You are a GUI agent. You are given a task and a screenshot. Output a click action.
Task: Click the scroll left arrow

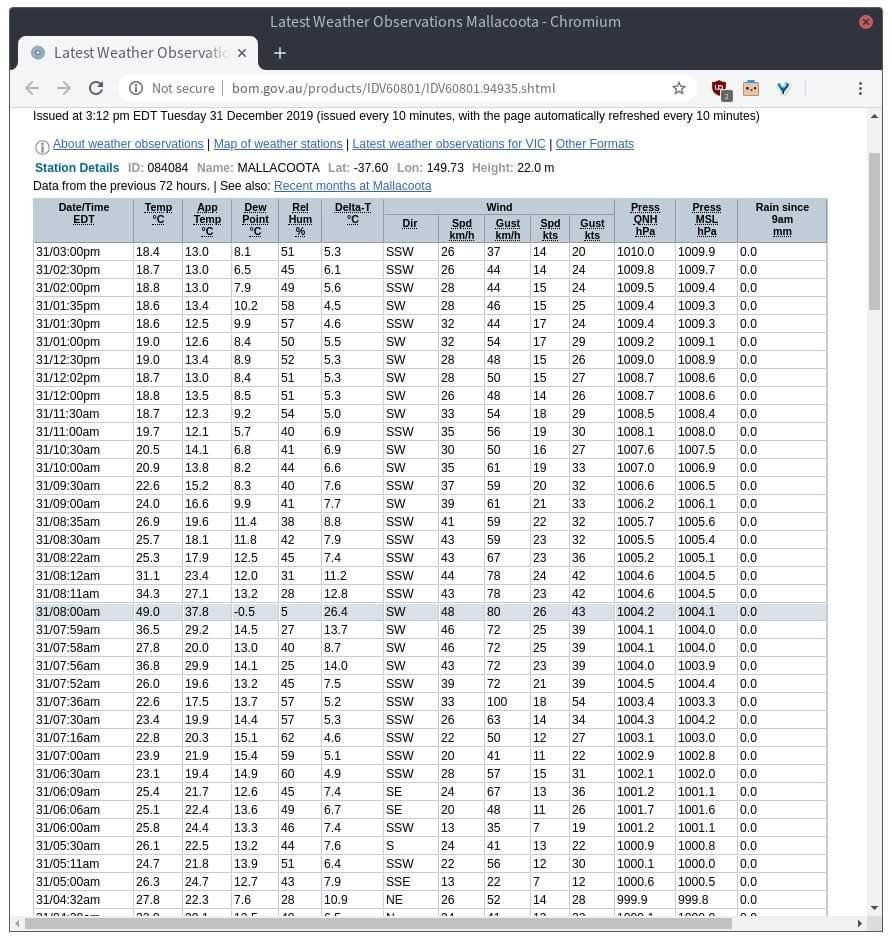click(x=17, y=924)
